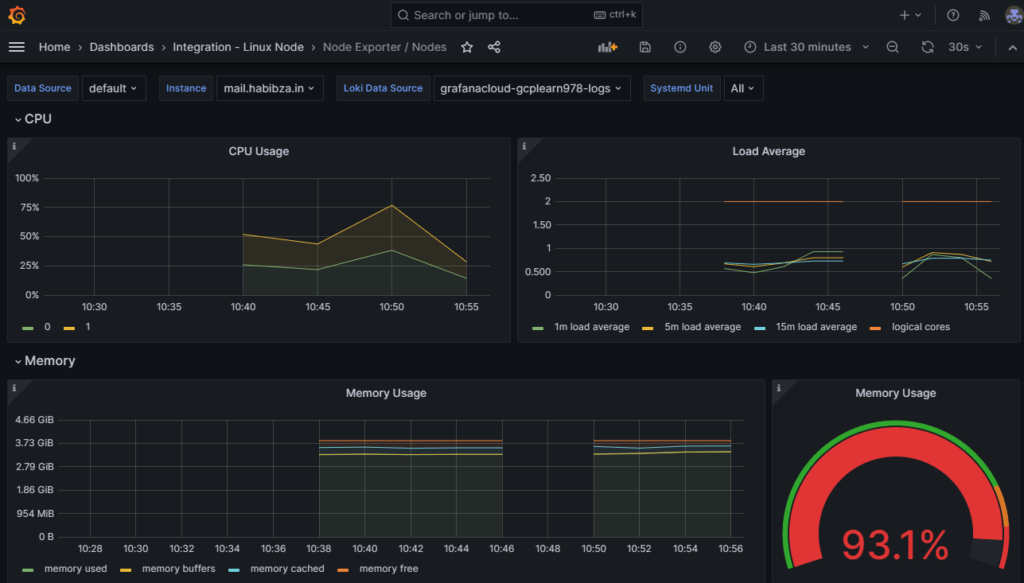This screenshot has height=583, width=1024.
Task: Open the Last 30 minutes time picker
Action: 807,47
